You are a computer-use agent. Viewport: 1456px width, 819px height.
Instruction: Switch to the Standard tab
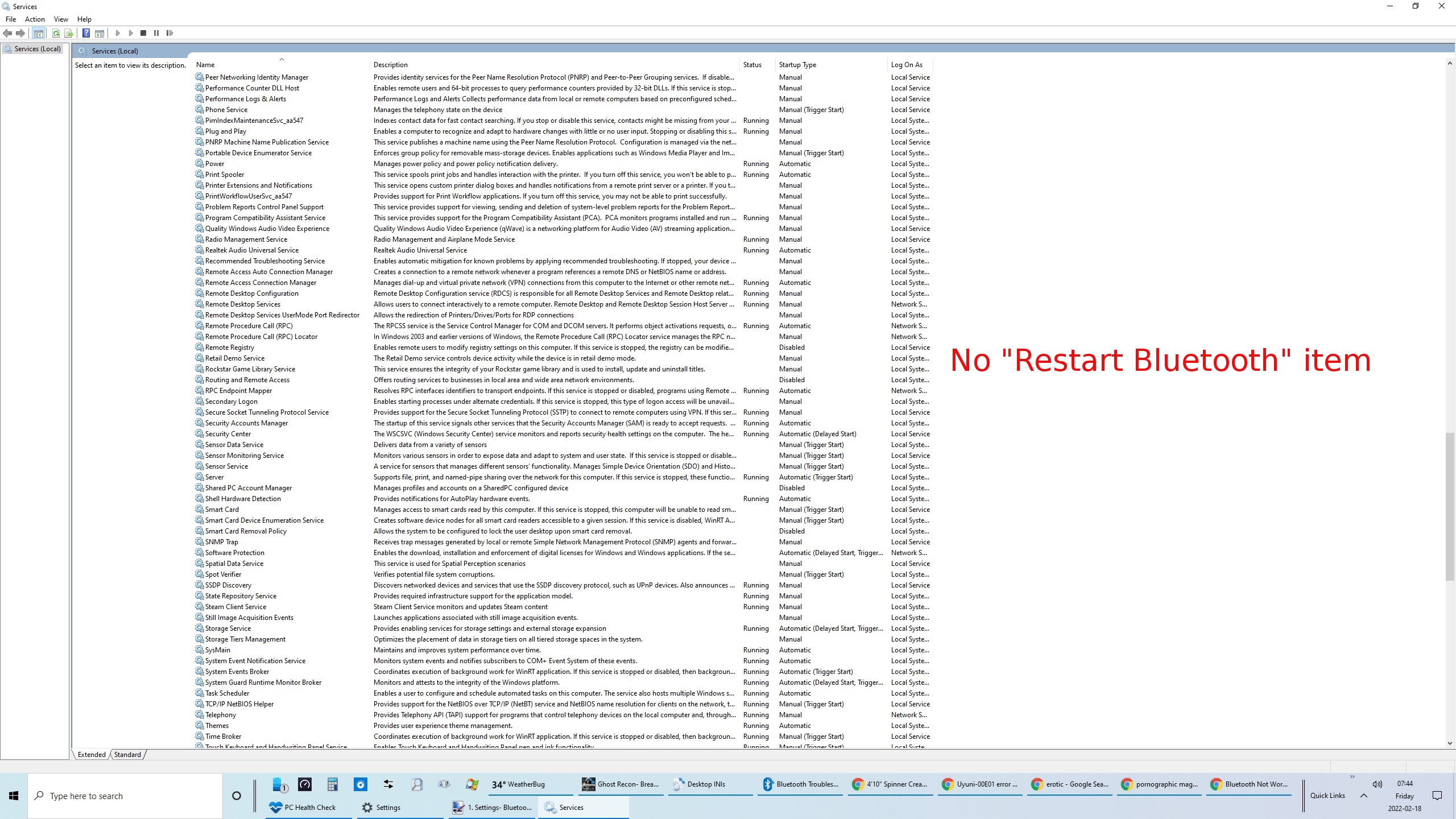coord(127,755)
